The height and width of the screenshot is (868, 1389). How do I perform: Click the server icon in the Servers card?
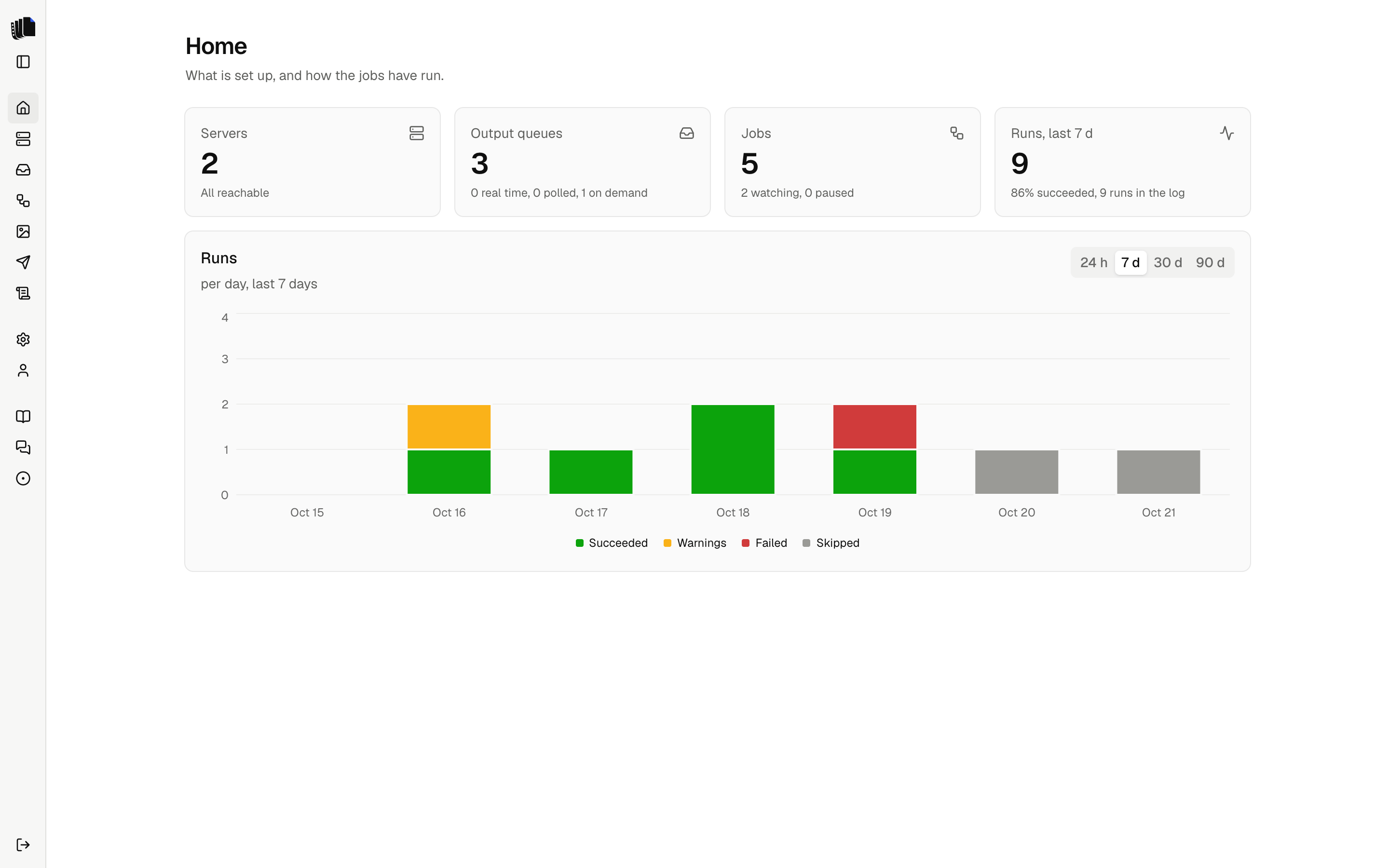(x=417, y=133)
